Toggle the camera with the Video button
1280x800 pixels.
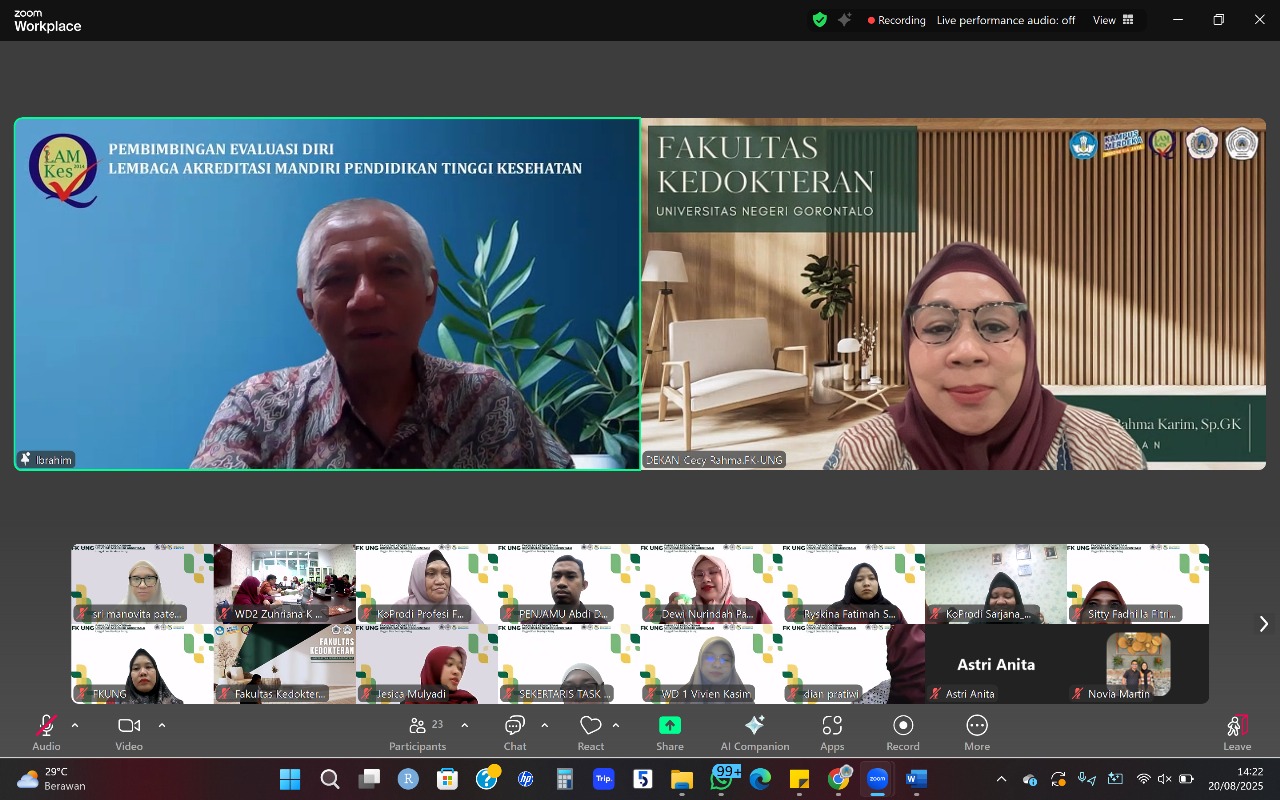(129, 733)
